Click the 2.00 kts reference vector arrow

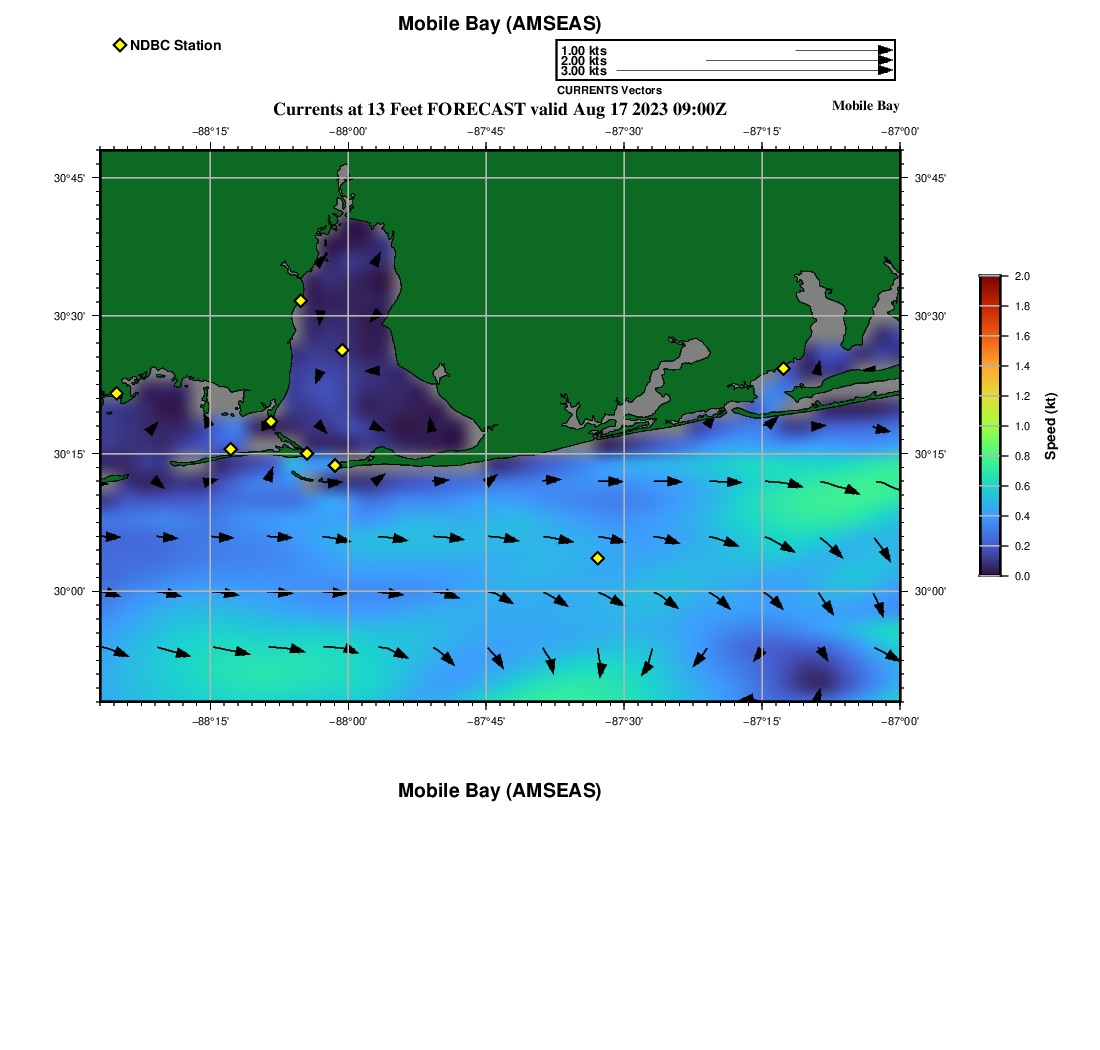pyautogui.click(x=799, y=60)
